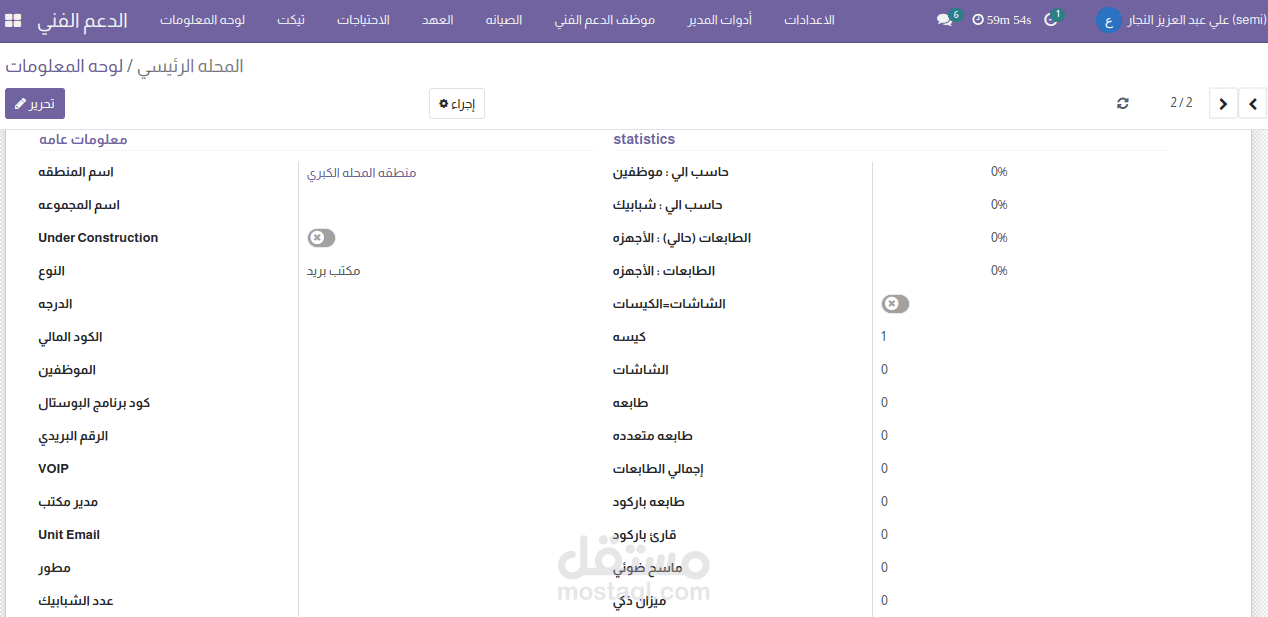Open the user avatar circle icon
1268x617 pixels.
[x=1108, y=20]
